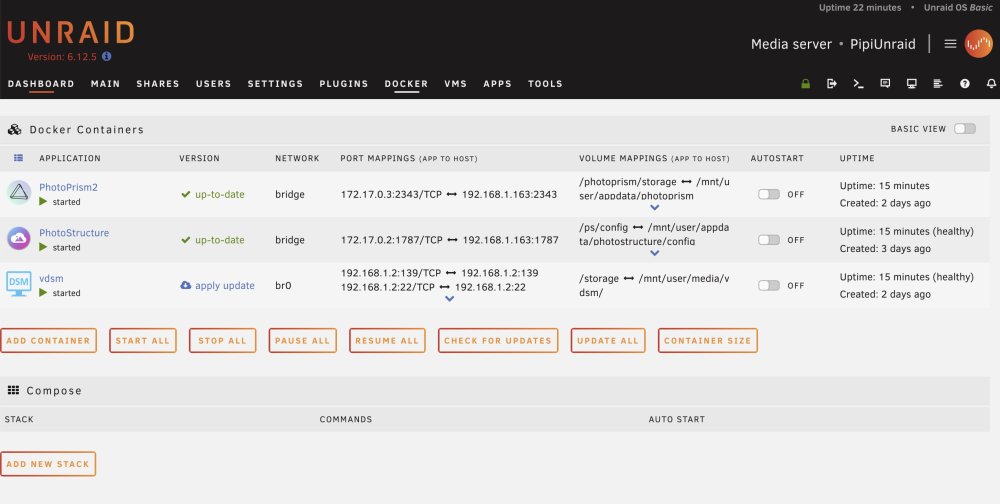Click the orange Unraid avatar icon
This screenshot has height=504, width=1000.
click(x=978, y=43)
